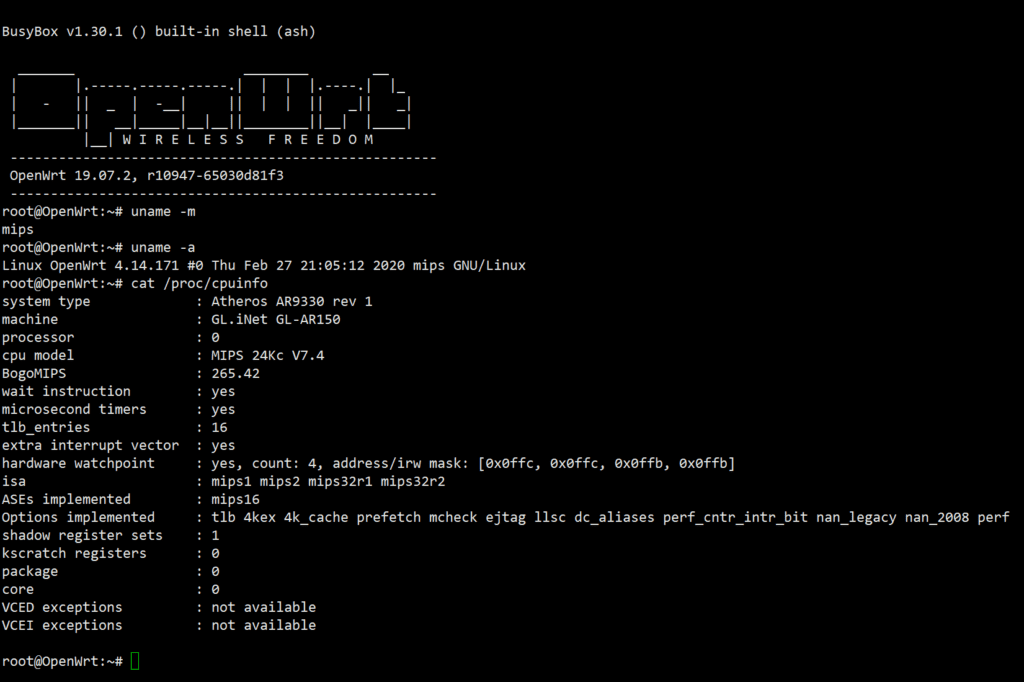
Task: Click the "mips16" ASEs value
Action: [236, 499]
